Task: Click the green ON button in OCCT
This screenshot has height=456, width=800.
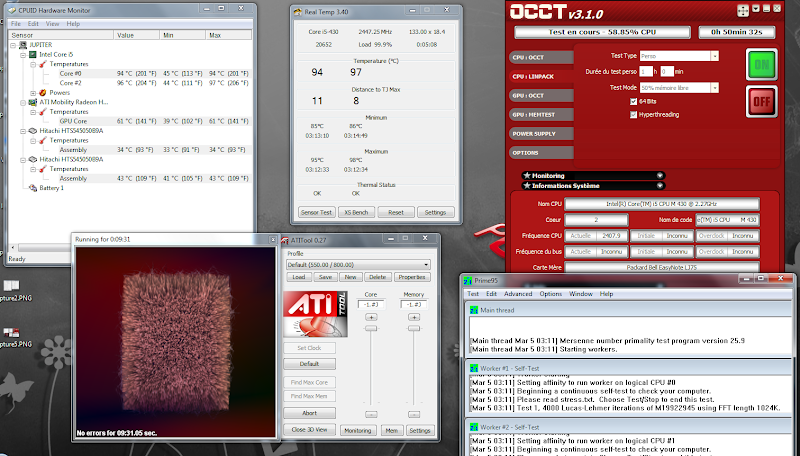Action: coord(762,64)
